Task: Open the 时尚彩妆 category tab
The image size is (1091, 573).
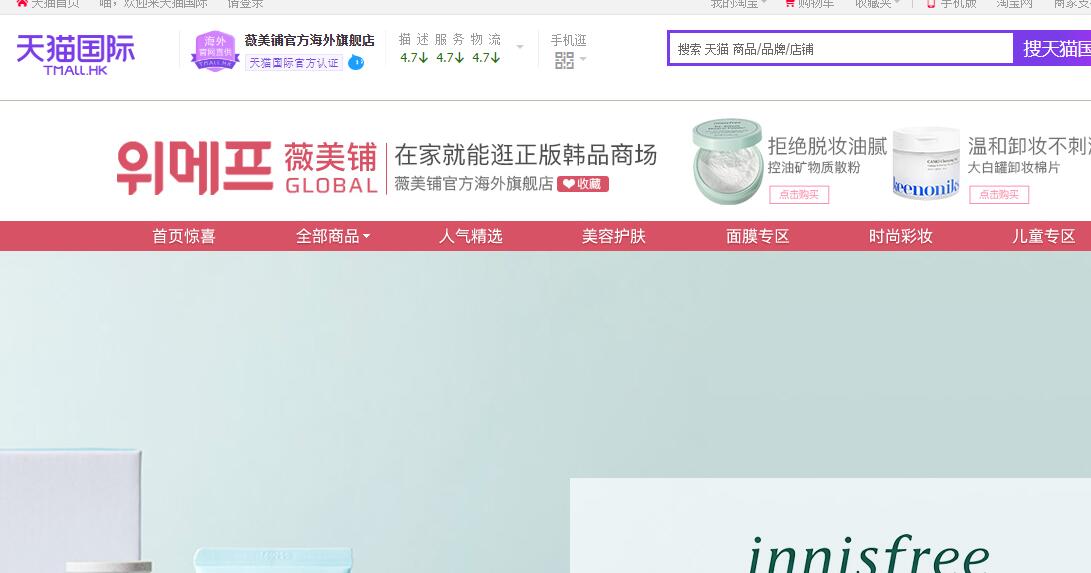Action: click(900, 236)
